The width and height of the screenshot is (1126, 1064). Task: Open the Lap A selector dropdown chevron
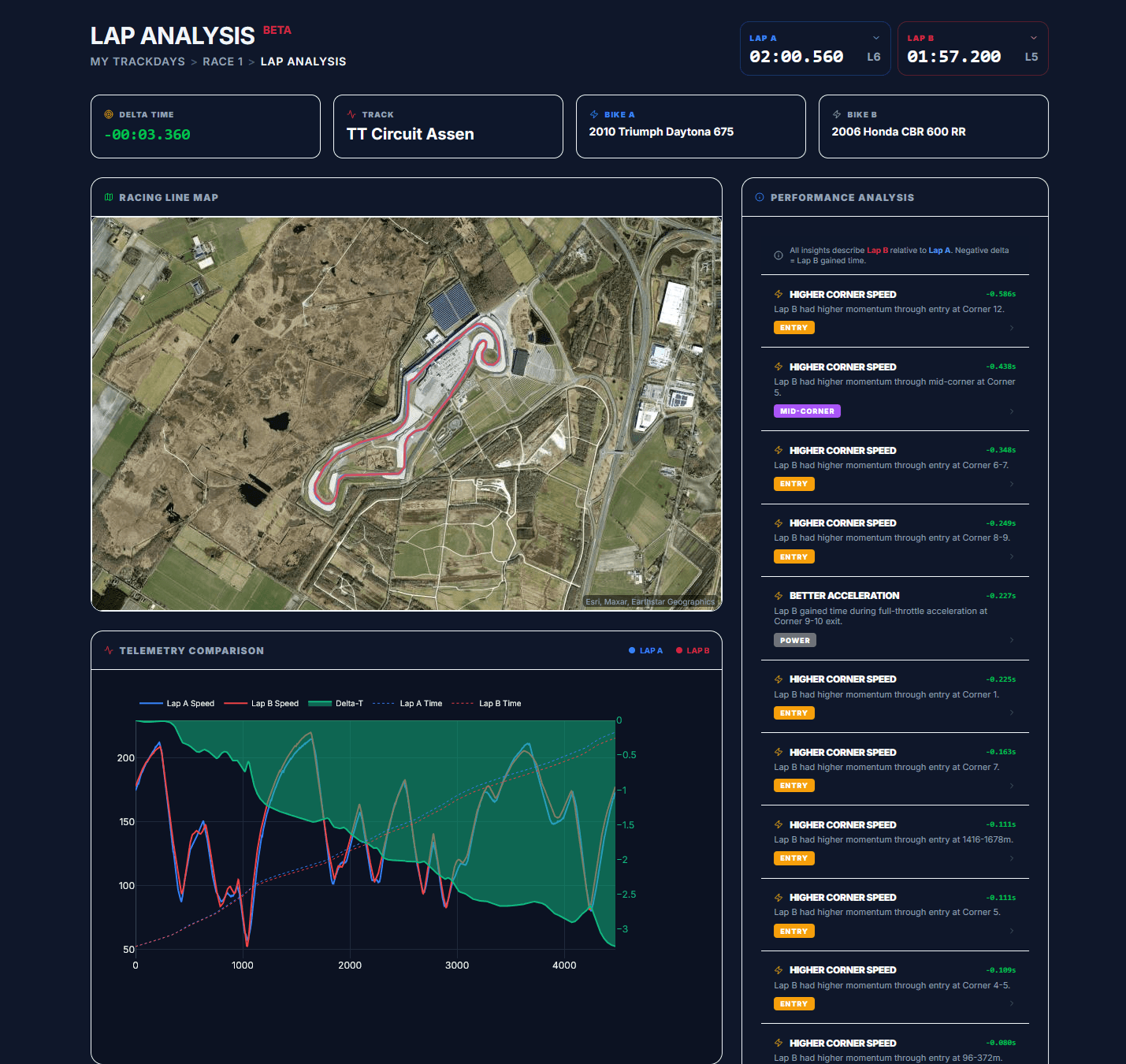pos(875,38)
